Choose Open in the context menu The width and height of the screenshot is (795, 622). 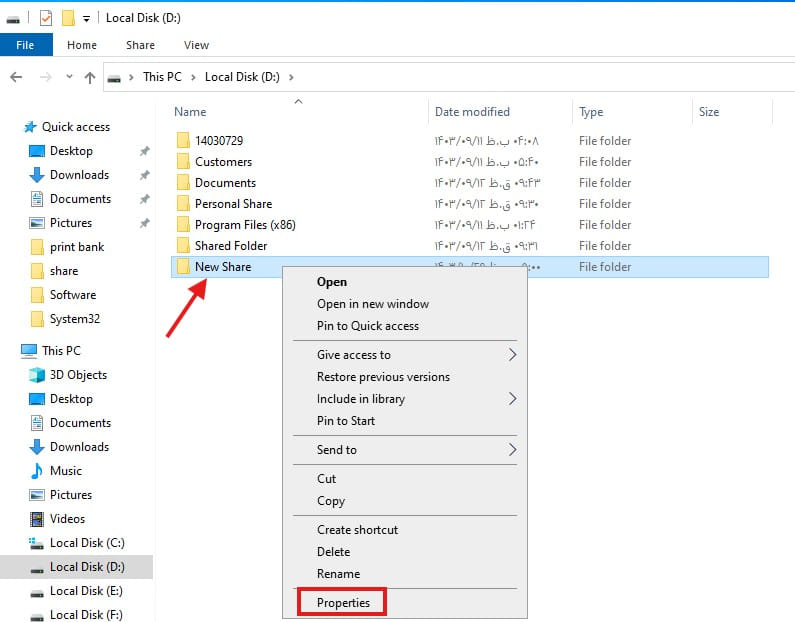(332, 282)
